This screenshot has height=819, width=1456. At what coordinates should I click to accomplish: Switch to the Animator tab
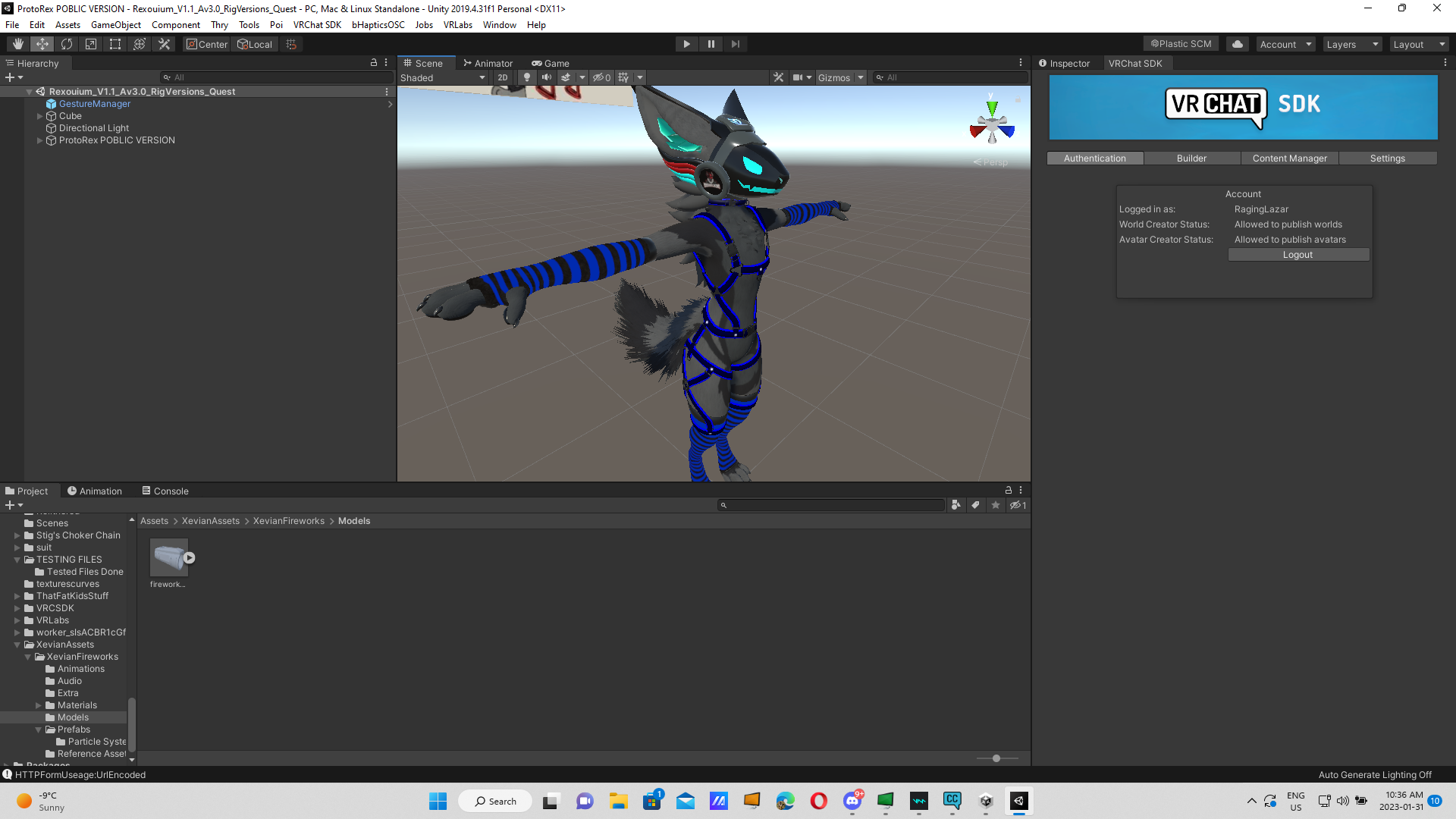(x=488, y=63)
